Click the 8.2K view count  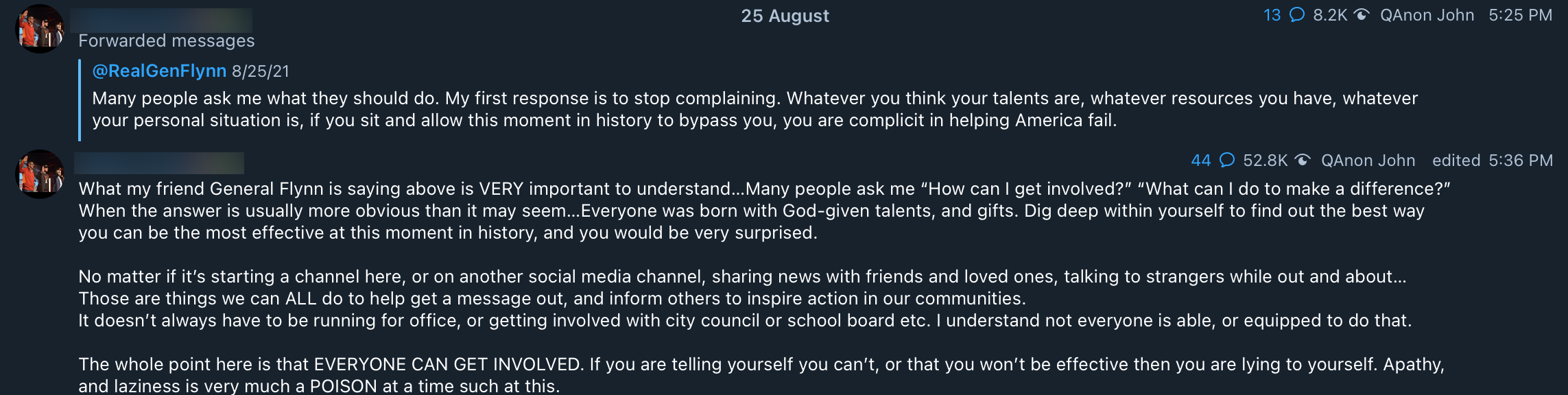pos(1330,15)
